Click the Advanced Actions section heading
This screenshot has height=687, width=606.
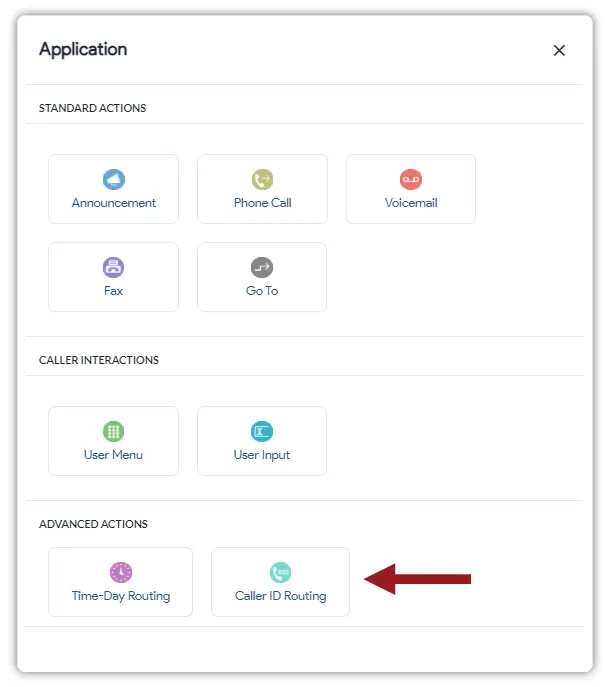tap(93, 524)
